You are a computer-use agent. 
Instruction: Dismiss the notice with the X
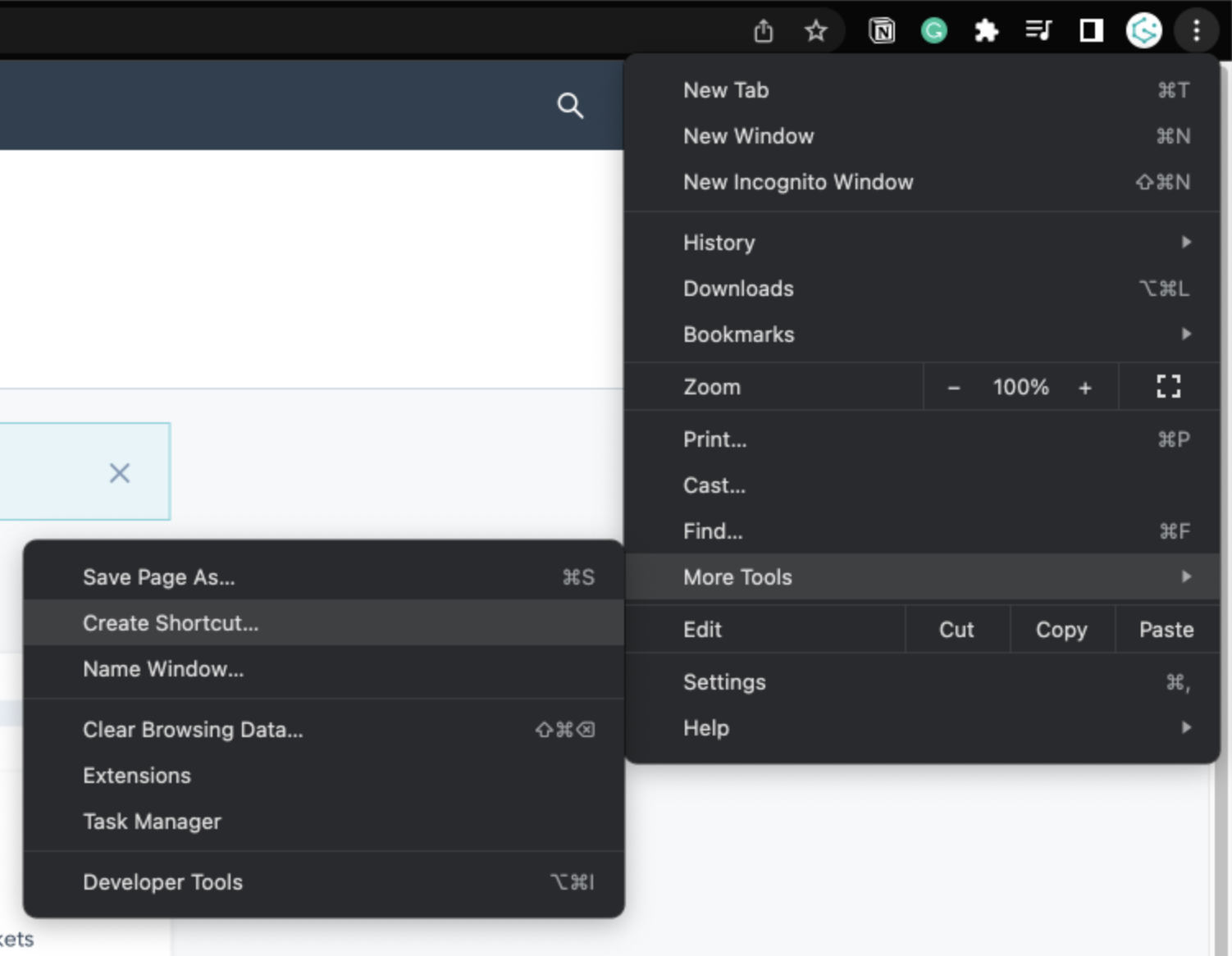point(120,472)
